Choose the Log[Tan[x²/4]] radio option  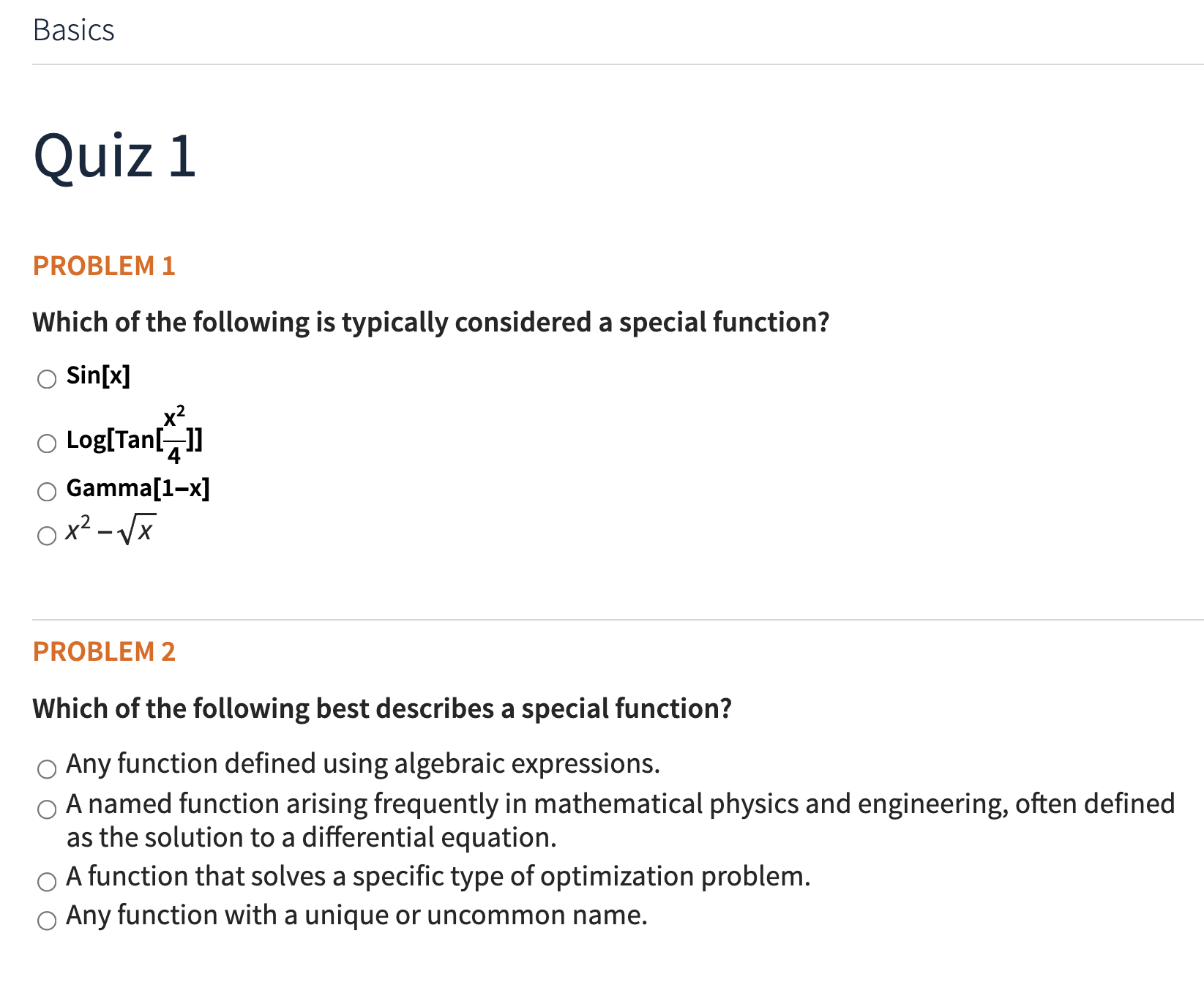coord(47,443)
